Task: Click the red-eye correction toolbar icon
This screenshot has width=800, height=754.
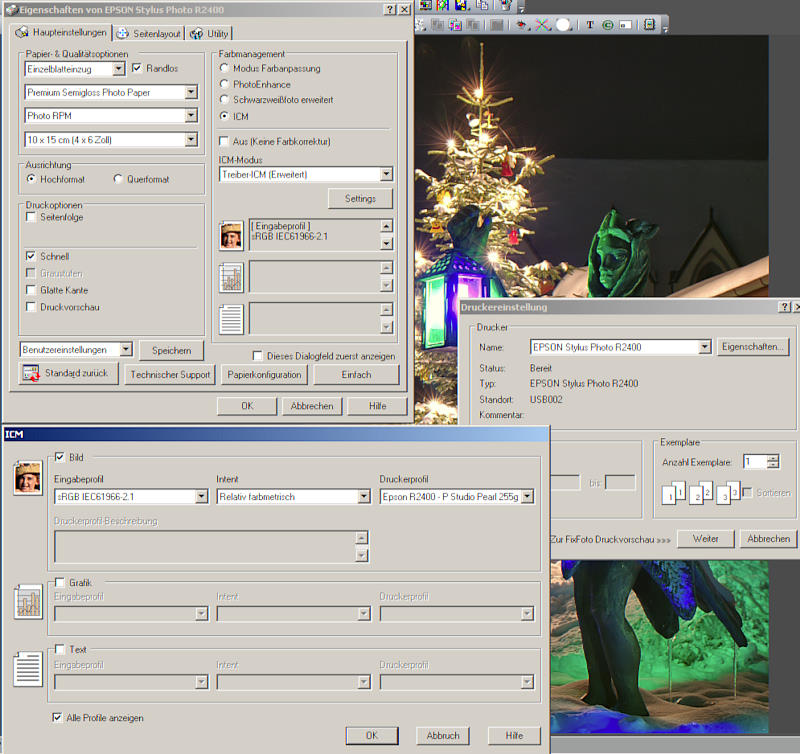Action: click(x=521, y=24)
